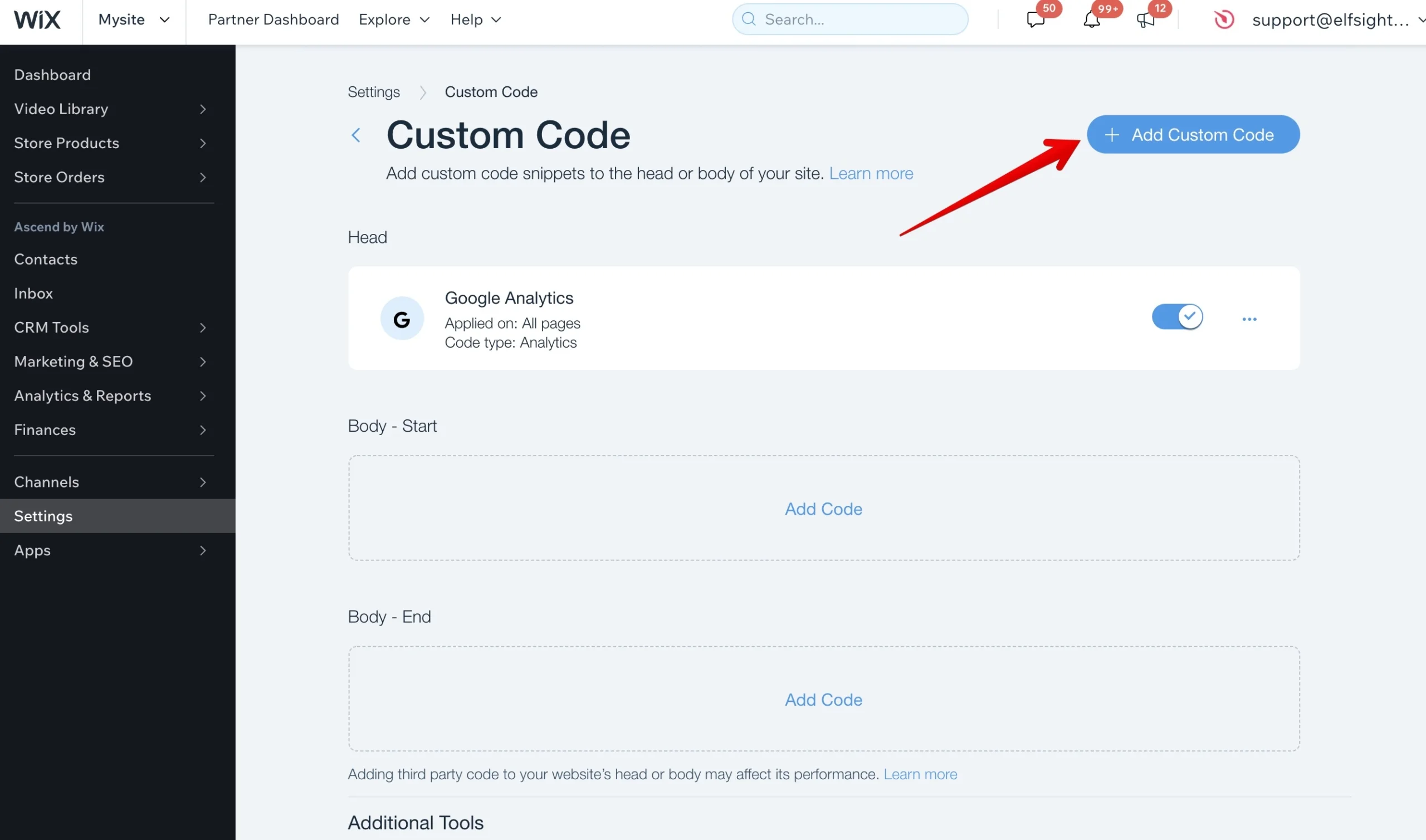Click the back arrow beside Custom Code title
This screenshot has width=1426, height=840.
point(356,135)
